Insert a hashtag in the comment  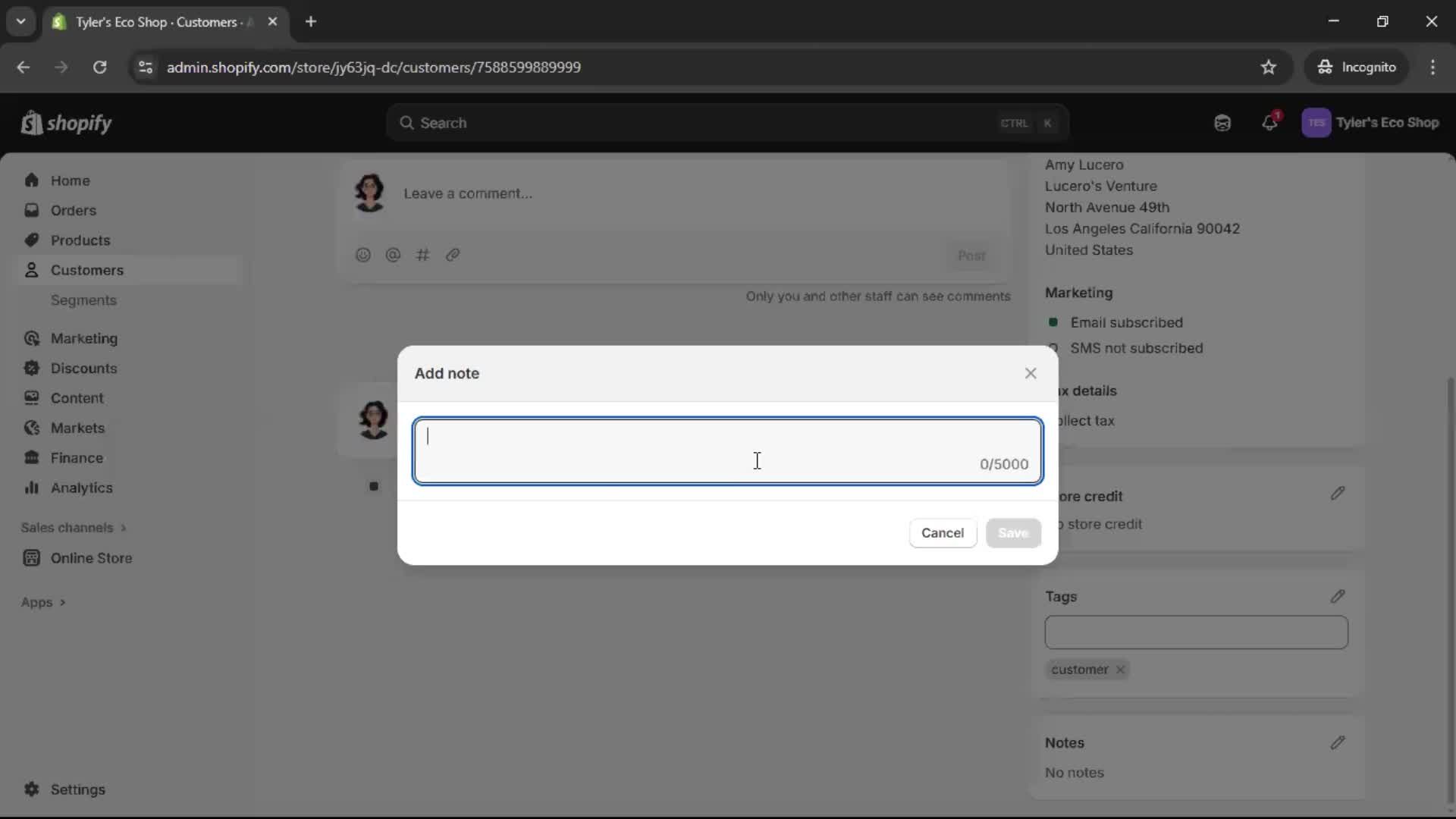point(423,255)
